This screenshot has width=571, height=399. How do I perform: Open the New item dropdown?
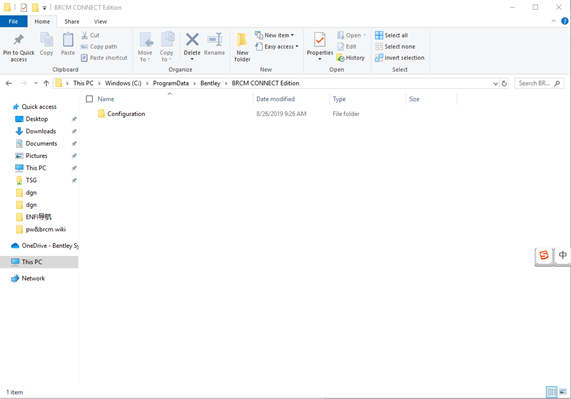coord(275,35)
